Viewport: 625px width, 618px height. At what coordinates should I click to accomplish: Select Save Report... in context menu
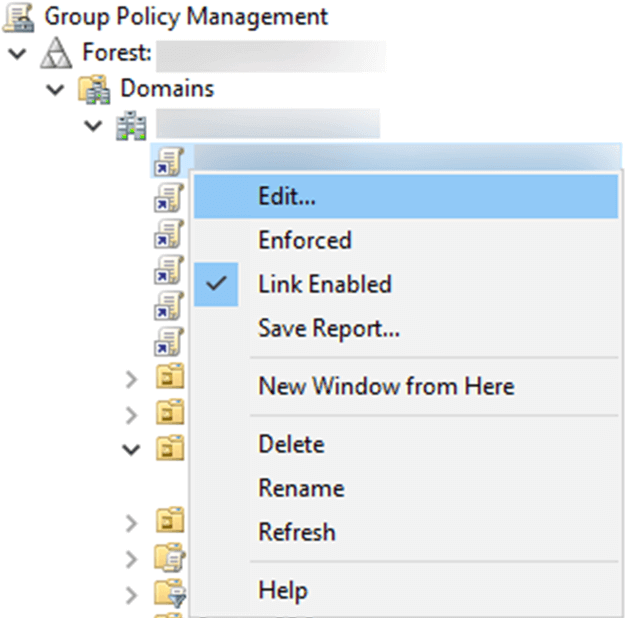(329, 328)
